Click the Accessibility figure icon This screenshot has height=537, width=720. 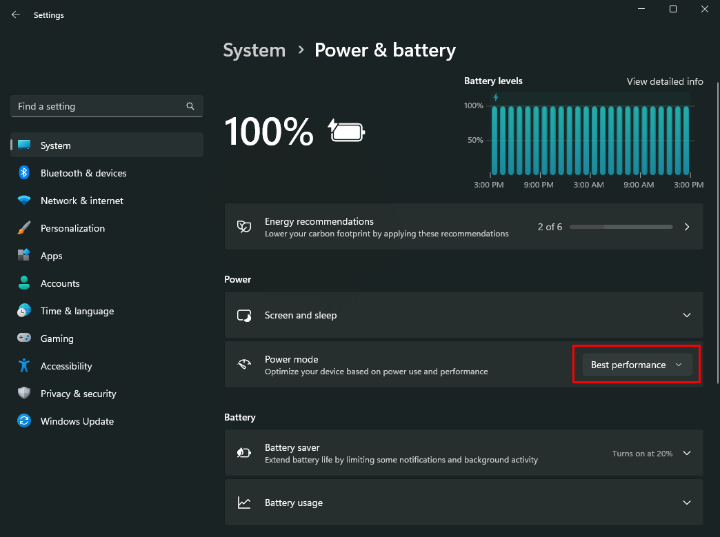(x=24, y=366)
